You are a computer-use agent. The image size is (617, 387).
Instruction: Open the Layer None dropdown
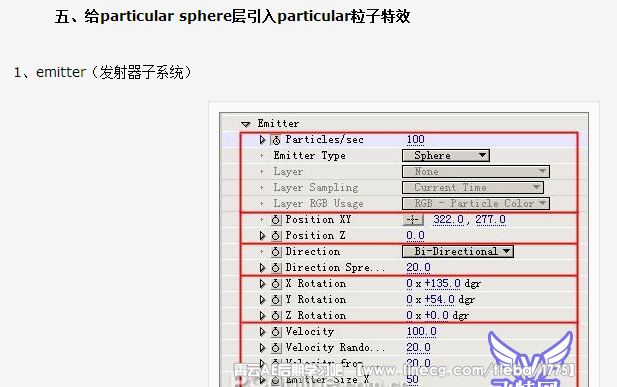(x=476, y=172)
